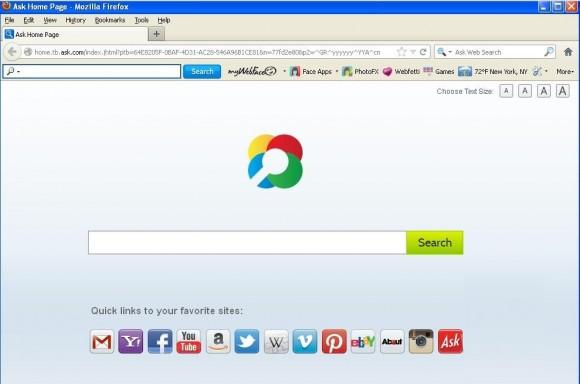Open the History menu
580x384 pixels.
click(75, 20)
